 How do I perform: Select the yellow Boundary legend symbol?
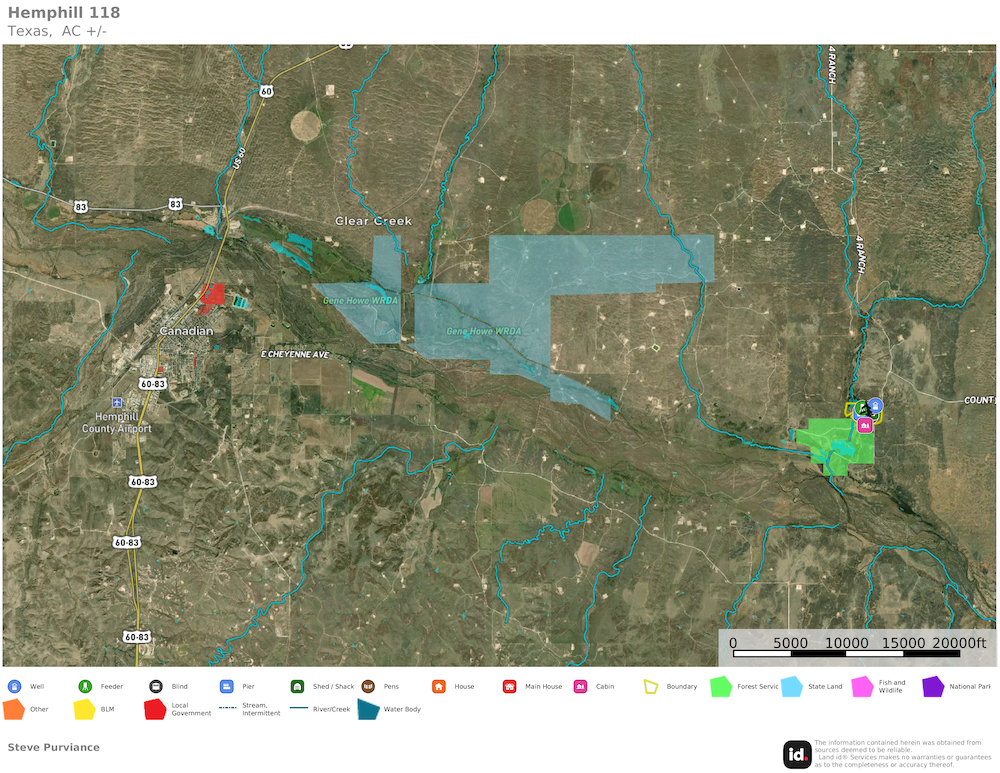[x=651, y=687]
